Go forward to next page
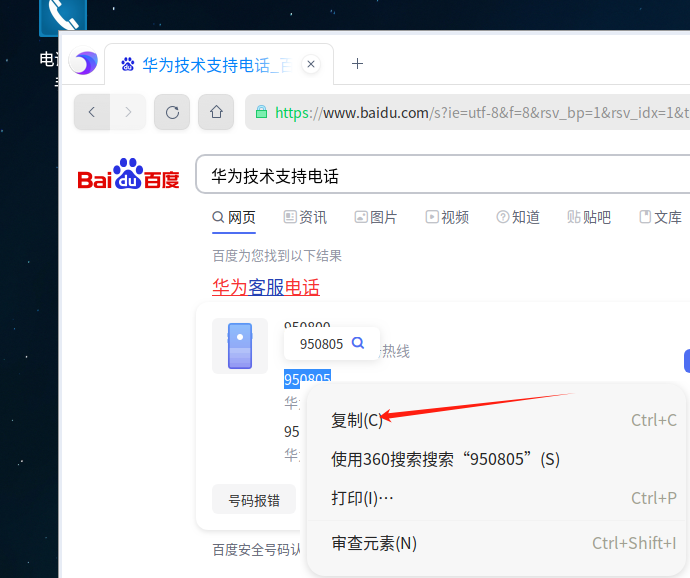 click(x=128, y=112)
